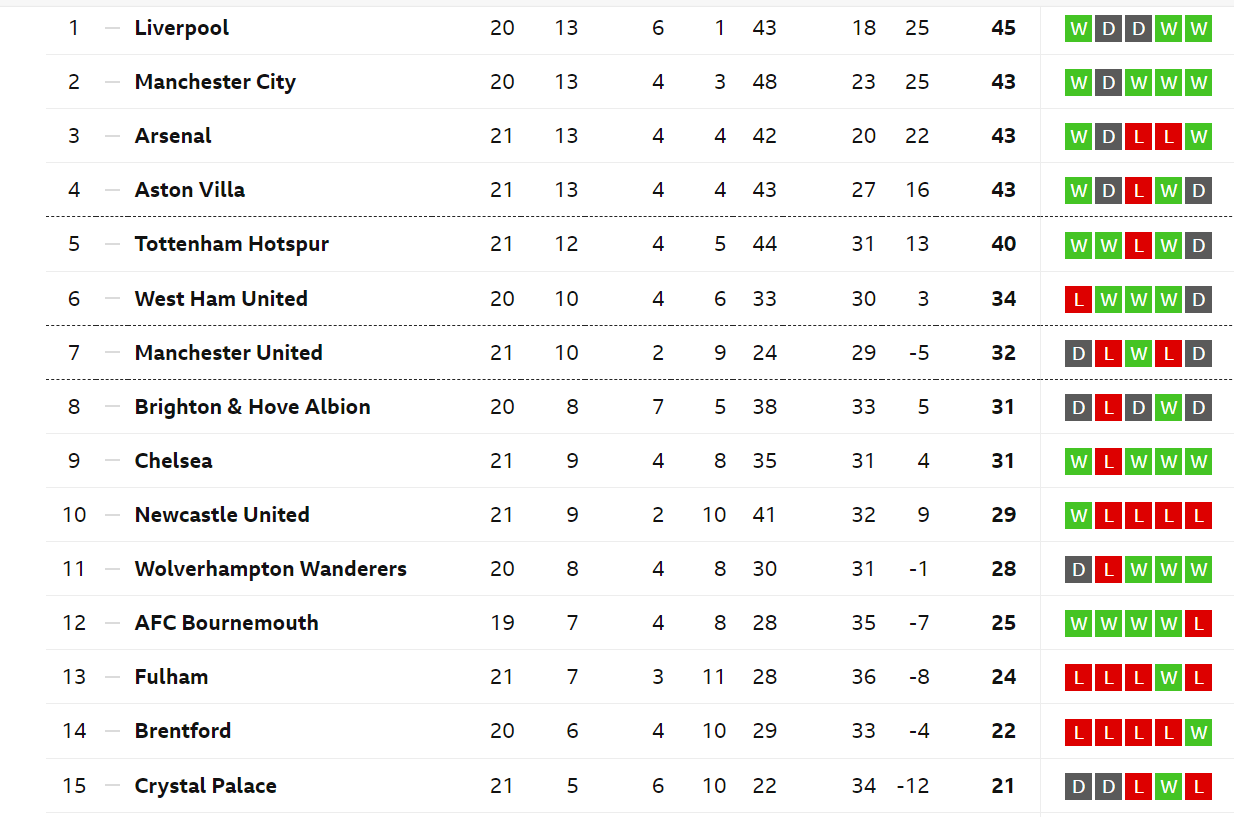Image resolution: width=1234 pixels, height=817 pixels.
Task: Open Tottenham Hotspur team page
Action: [x=232, y=244]
